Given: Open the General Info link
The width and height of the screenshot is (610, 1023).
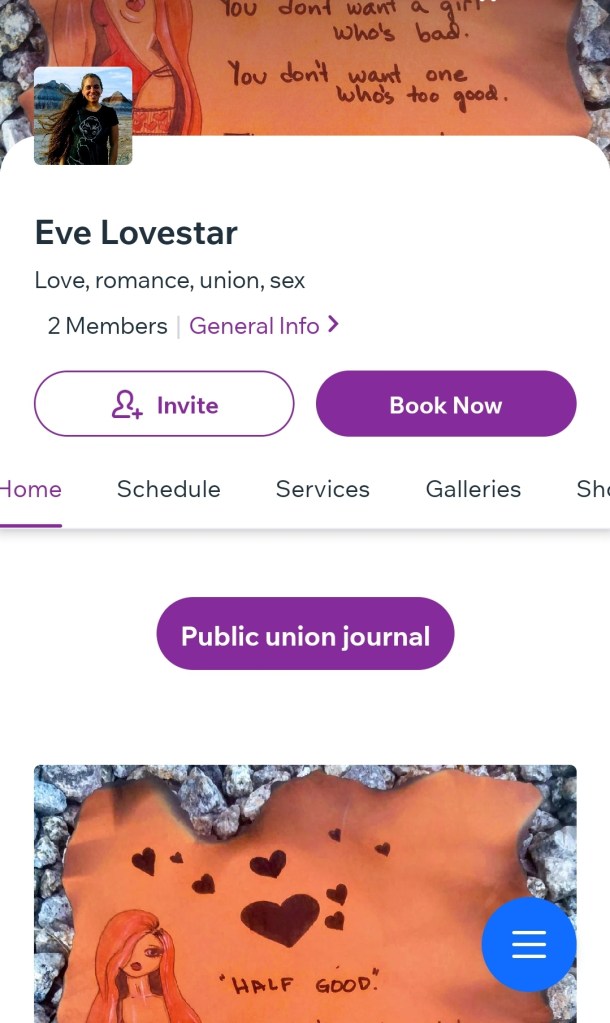Looking at the screenshot, I should [x=254, y=326].
